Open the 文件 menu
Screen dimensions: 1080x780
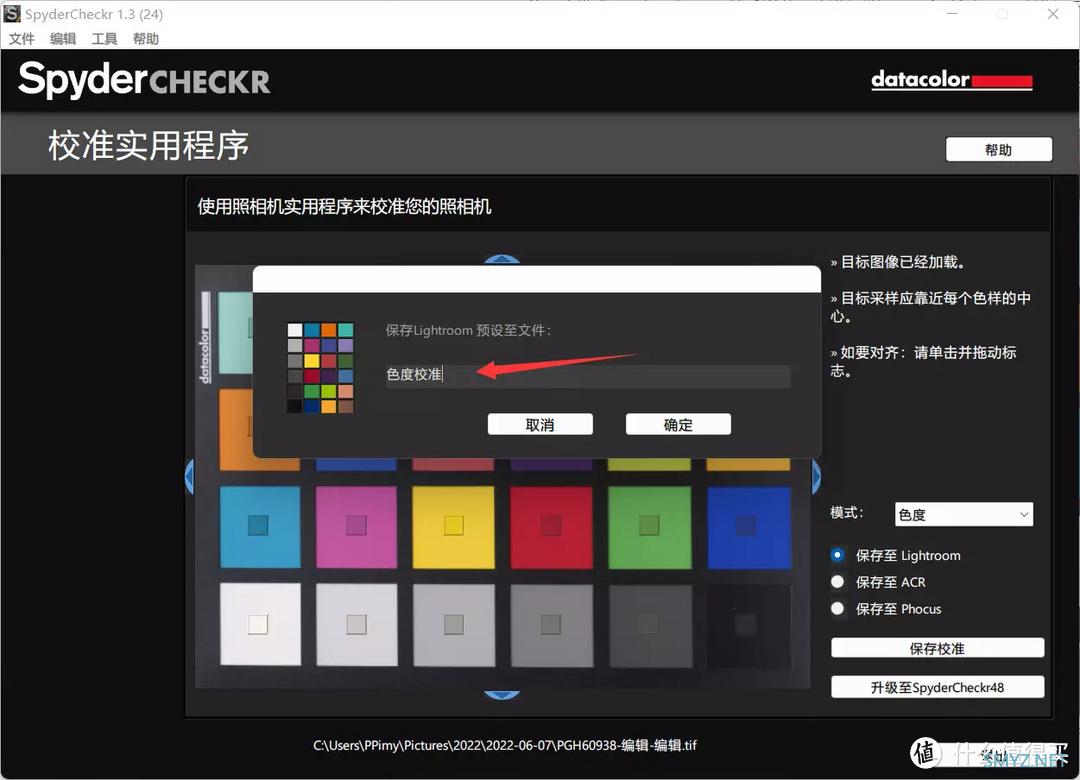(21, 39)
